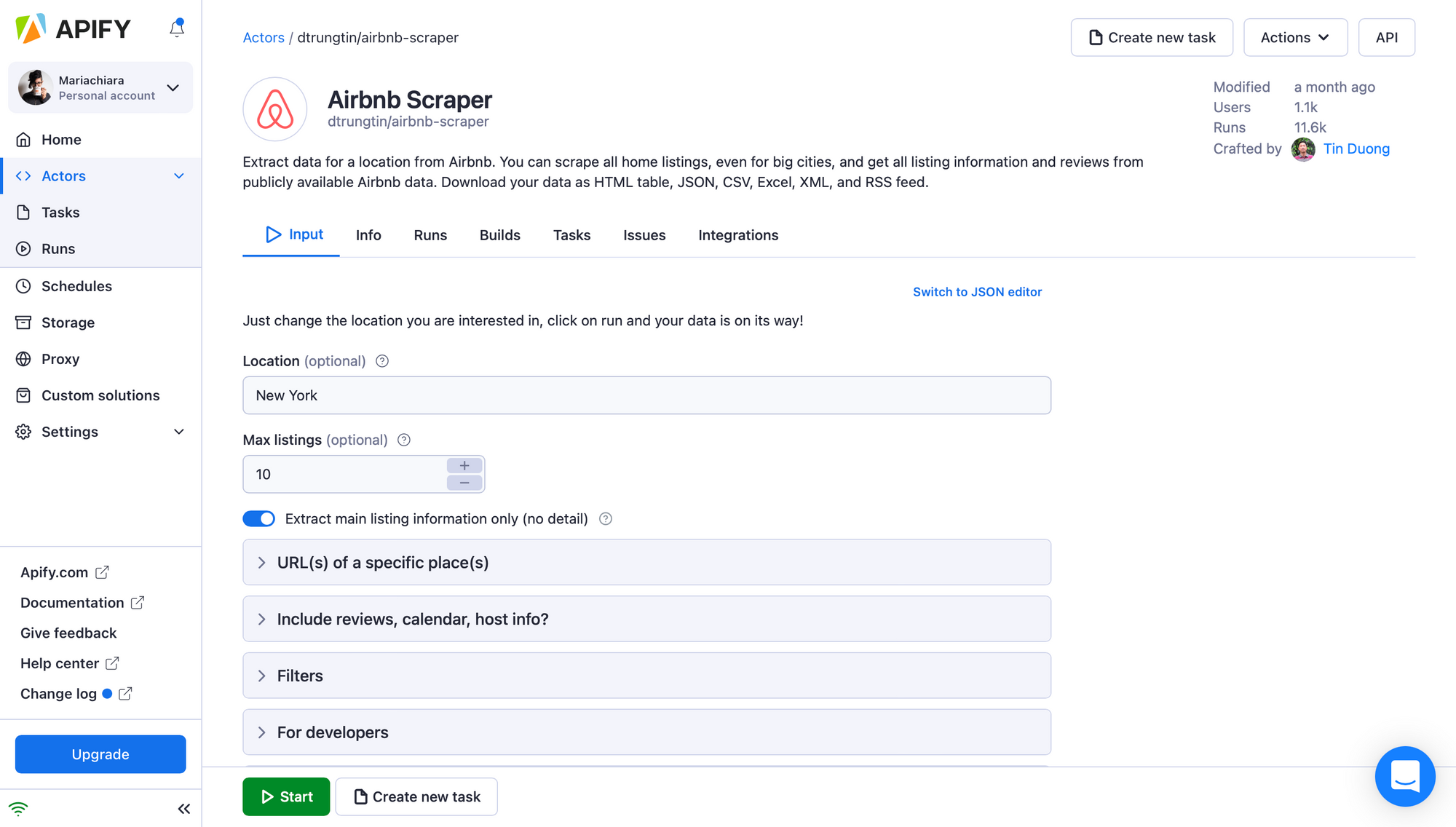Switch to the Runs tab
Screen dimensions: 1456x827
click(x=430, y=235)
